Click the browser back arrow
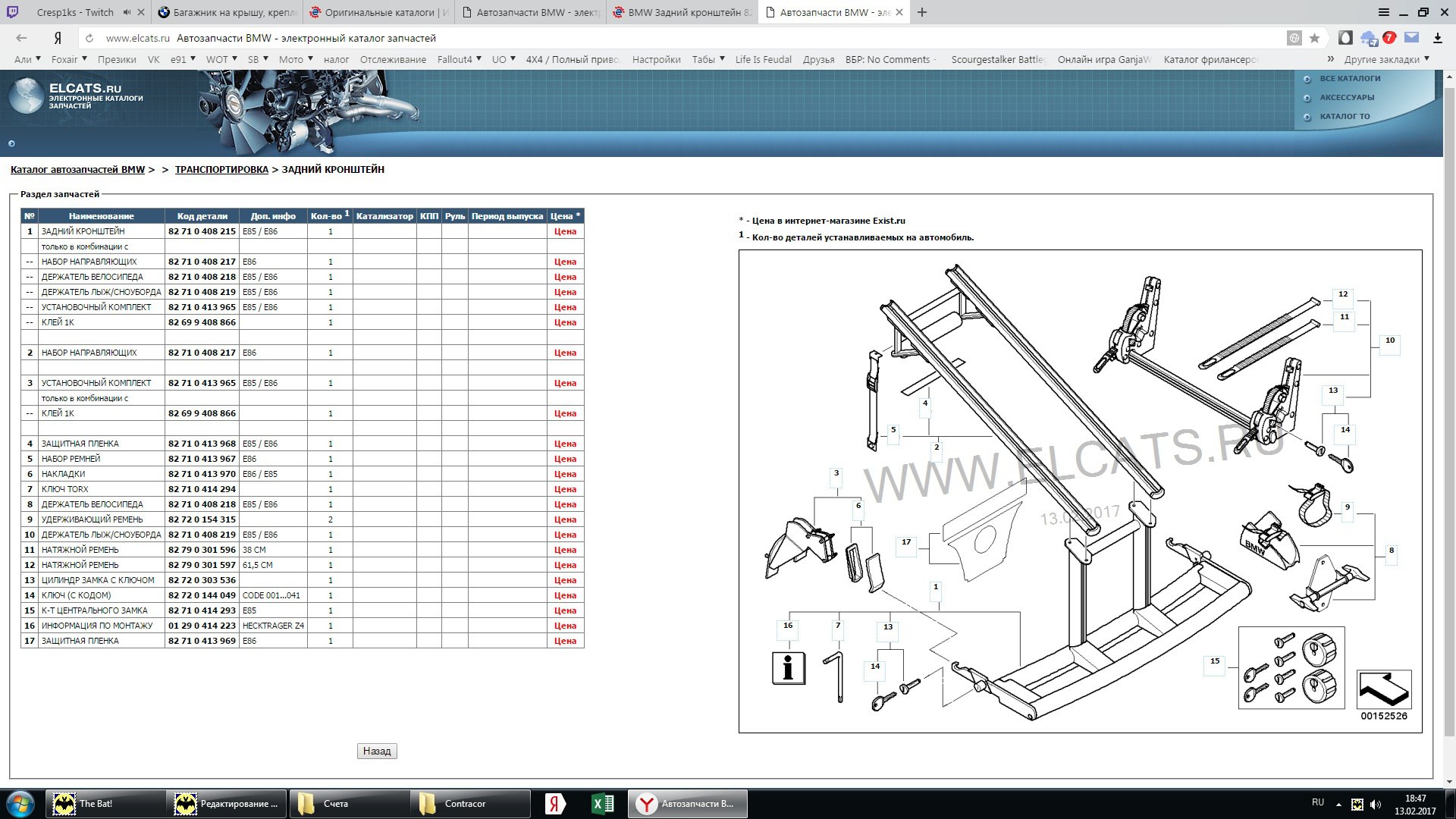Image resolution: width=1456 pixels, height=819 pixels. (x=21, y=38)
